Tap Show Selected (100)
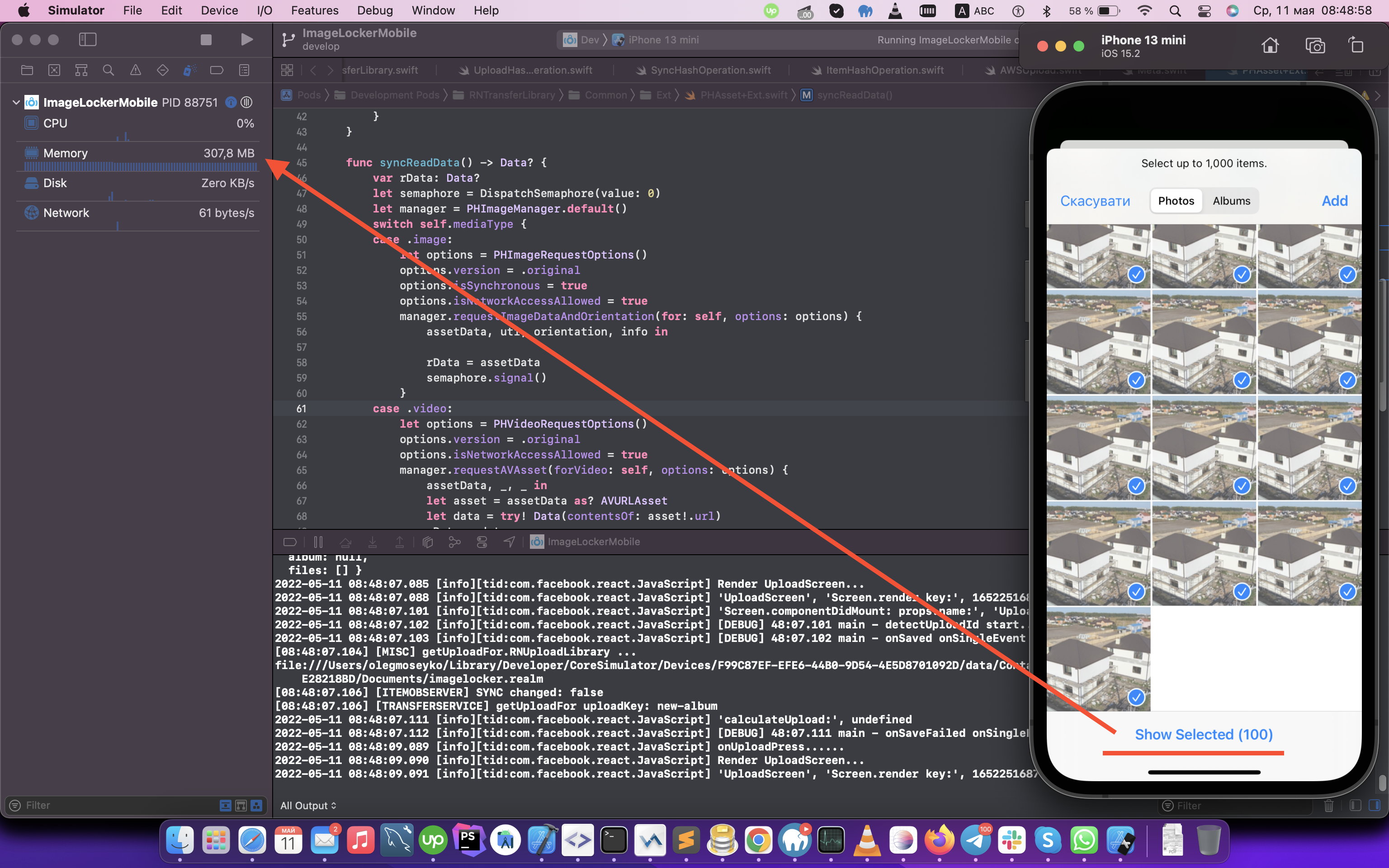 pos(1204,734)
